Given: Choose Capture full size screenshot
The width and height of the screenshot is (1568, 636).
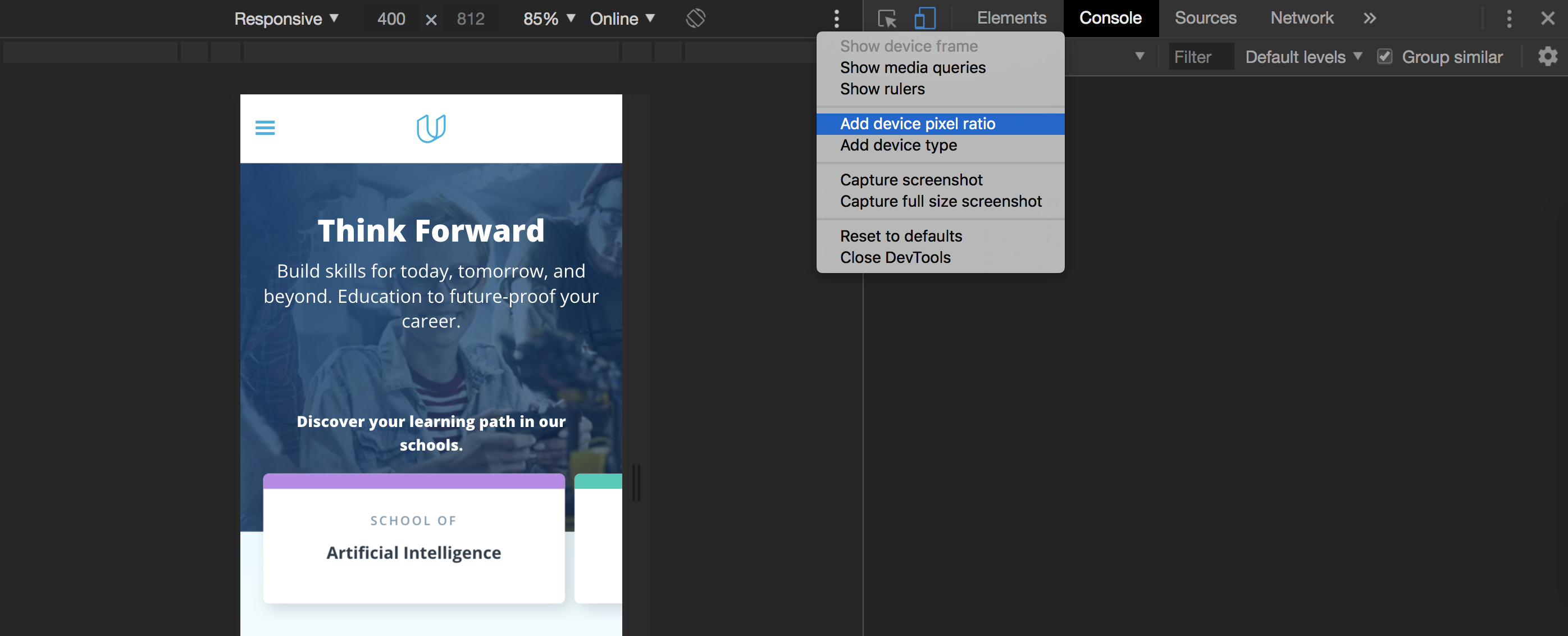Looking at the screenshot, I should click(941, 201).
